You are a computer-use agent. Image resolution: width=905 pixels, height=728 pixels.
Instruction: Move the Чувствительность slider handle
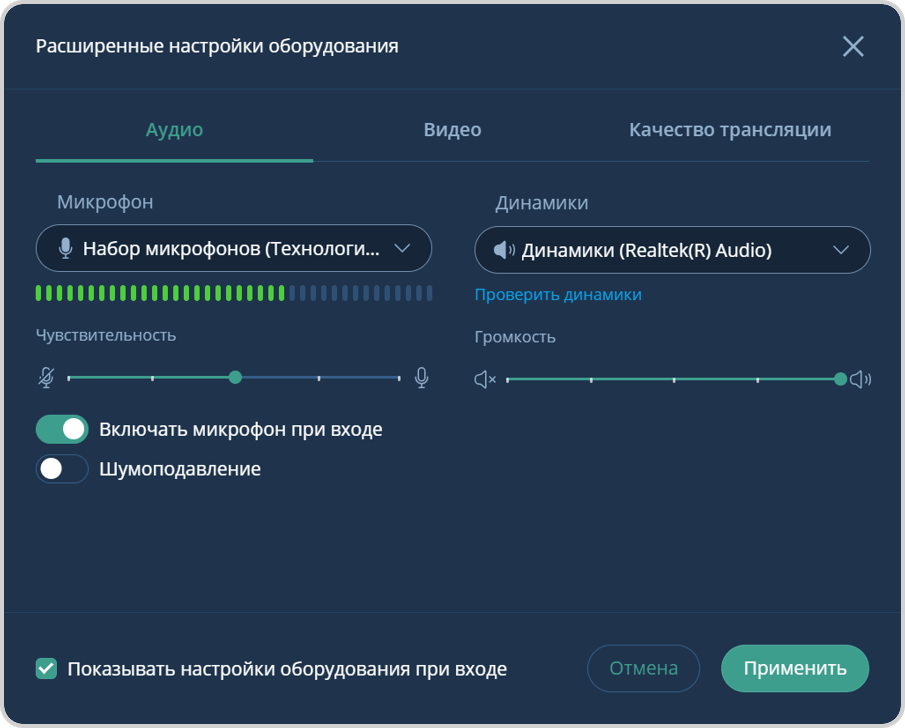pyautogui.click(x=235, y=377)
